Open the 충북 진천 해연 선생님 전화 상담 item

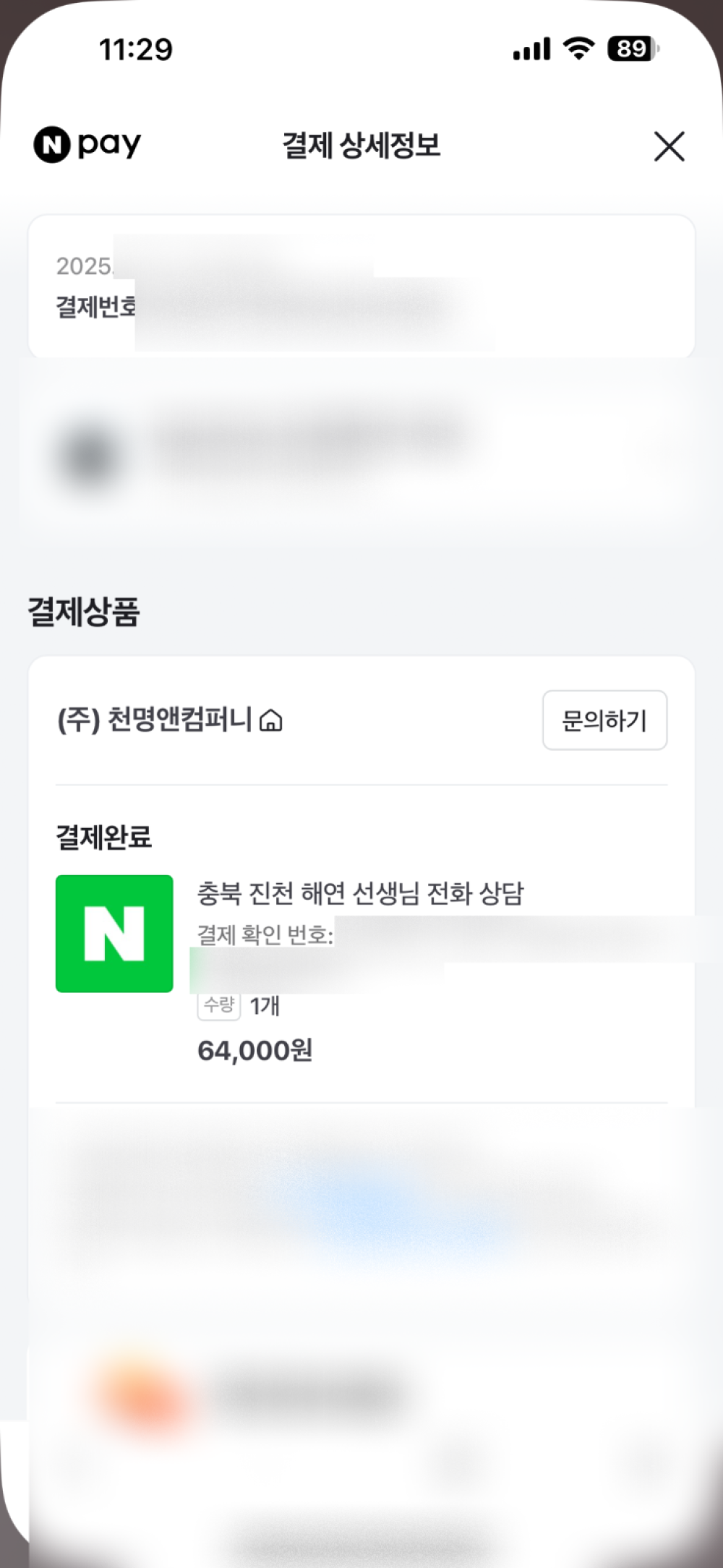(360, 894)
